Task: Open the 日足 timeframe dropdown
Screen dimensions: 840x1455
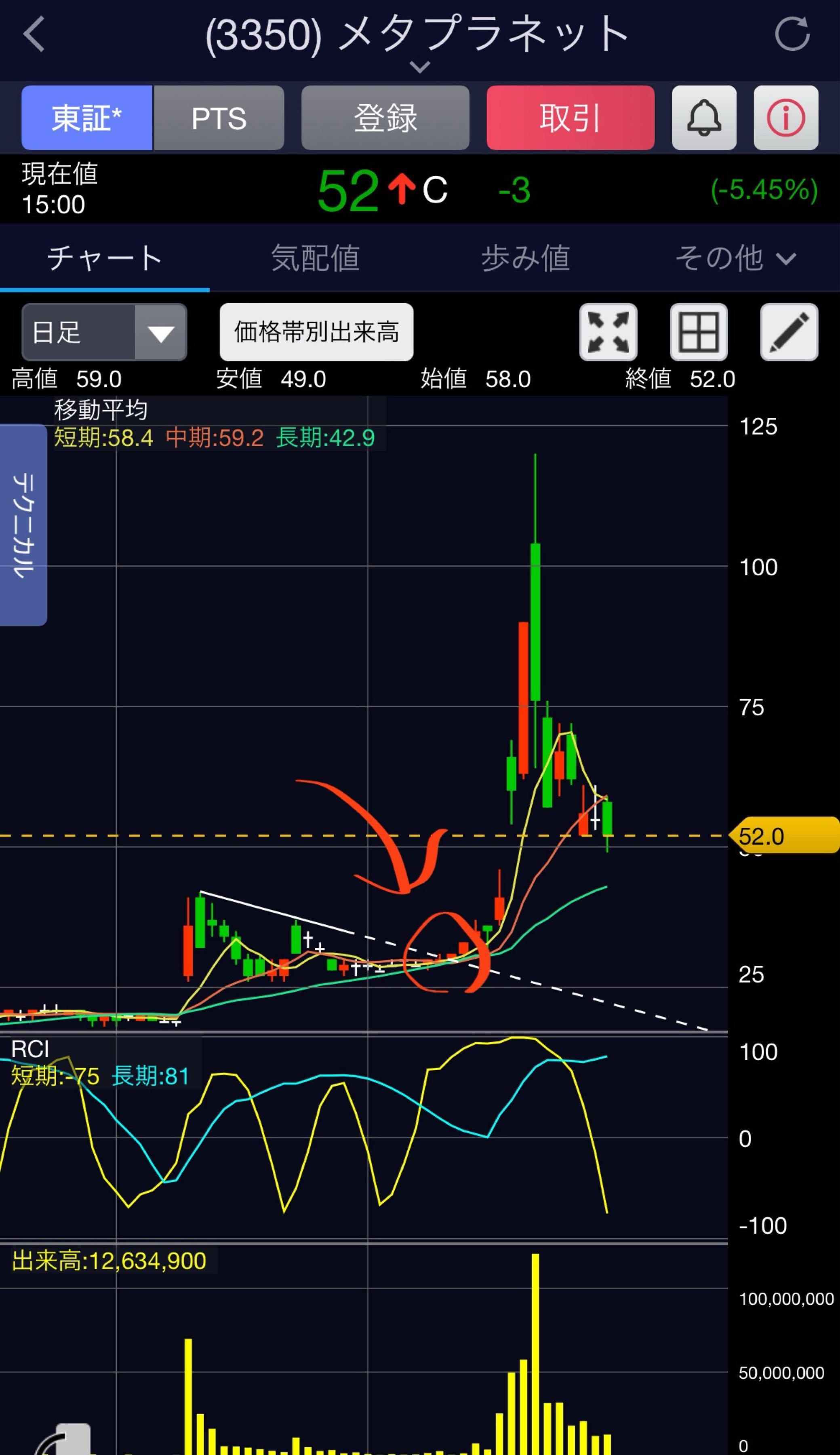Action: point(104,332)
